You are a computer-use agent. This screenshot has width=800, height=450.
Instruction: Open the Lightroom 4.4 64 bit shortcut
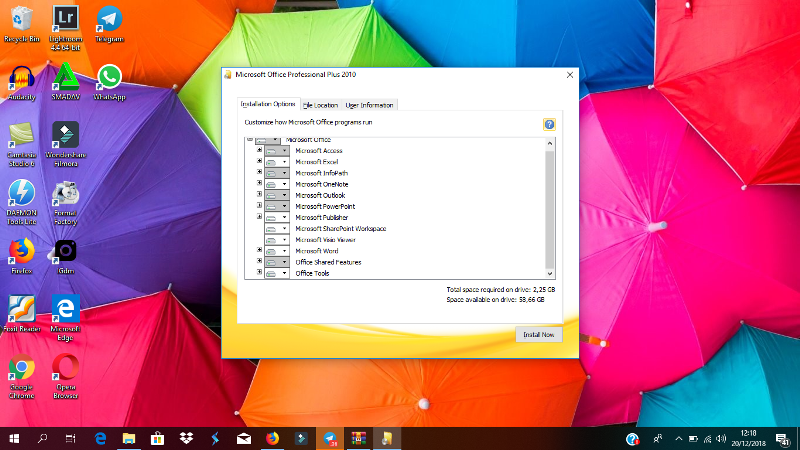point(65,28)
